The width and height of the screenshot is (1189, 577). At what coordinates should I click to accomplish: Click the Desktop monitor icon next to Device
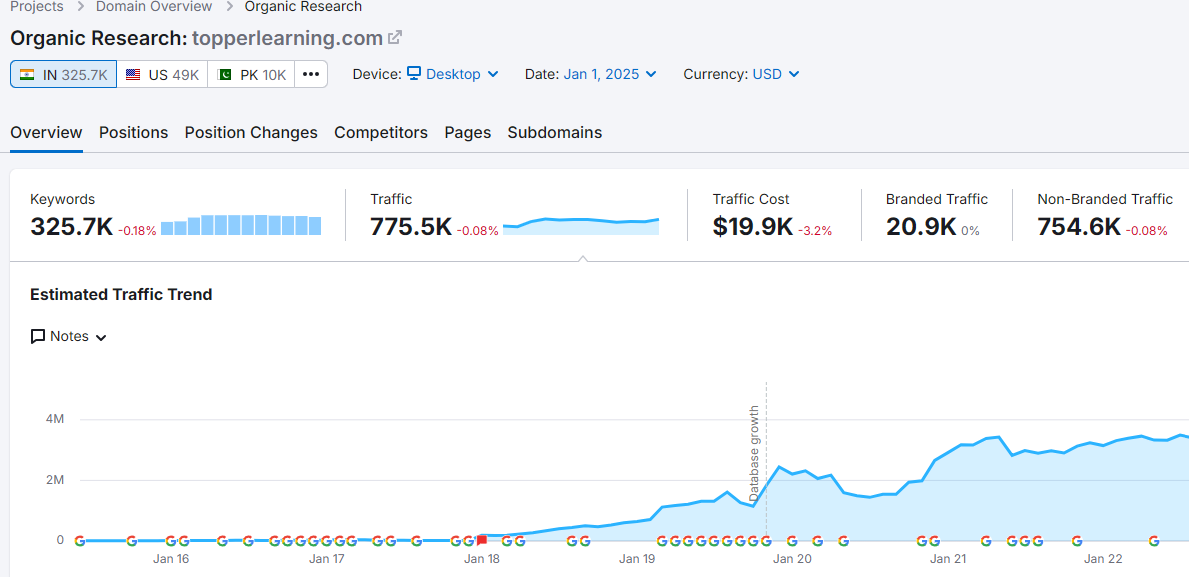(413, 73)
